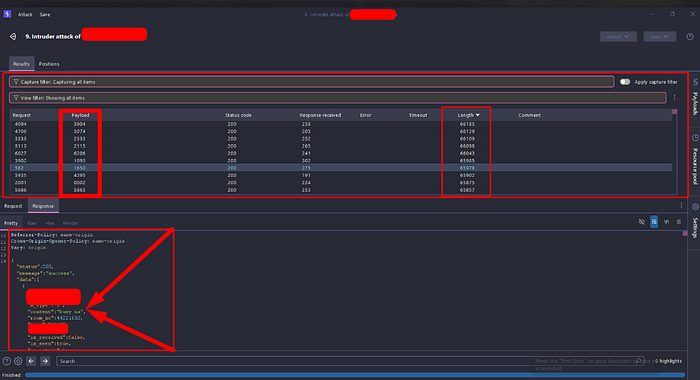Select payload cell 0002
The height and width of the screenshot is (380, 700).
click(79, 183)
